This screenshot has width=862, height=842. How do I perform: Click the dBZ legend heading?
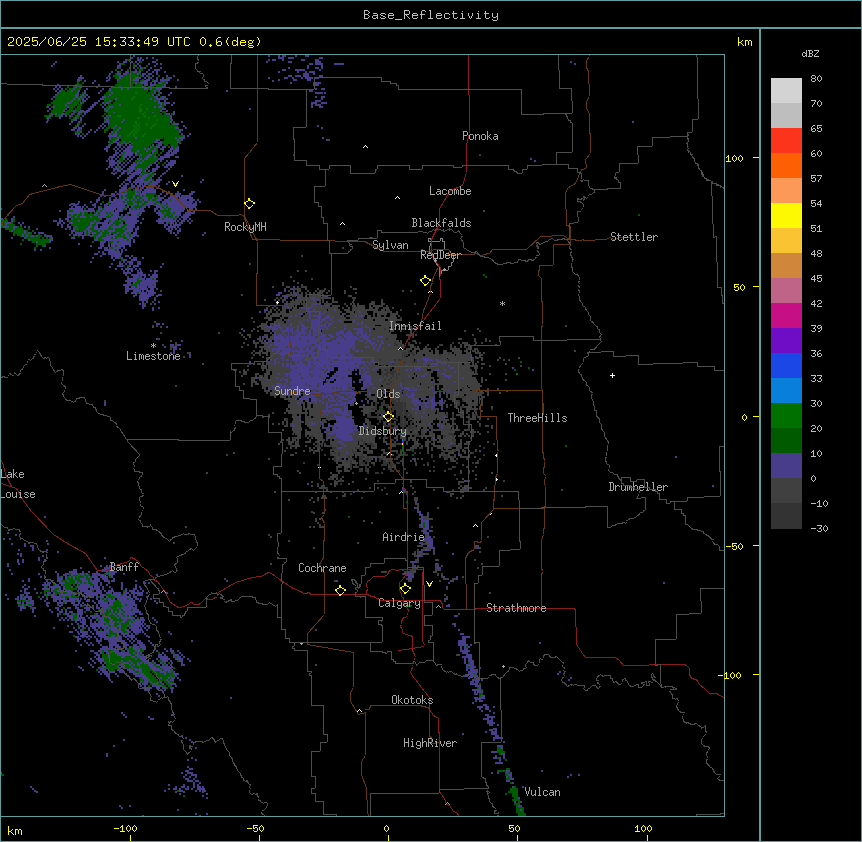(x=810, y=53)
